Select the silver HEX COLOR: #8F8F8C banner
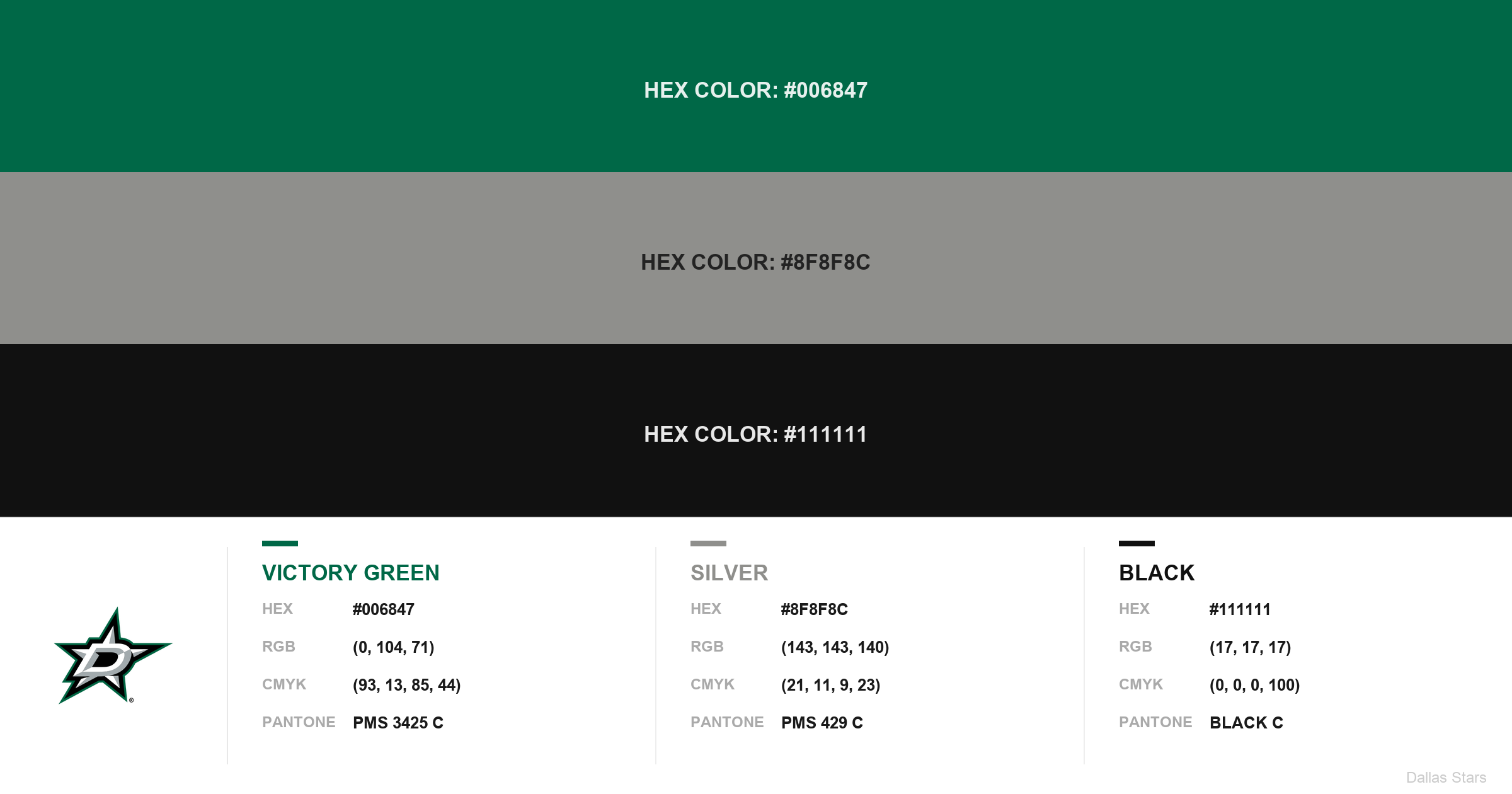This screenshot has width=1512, height=794. pyautogui.click(x=756, y=258)
